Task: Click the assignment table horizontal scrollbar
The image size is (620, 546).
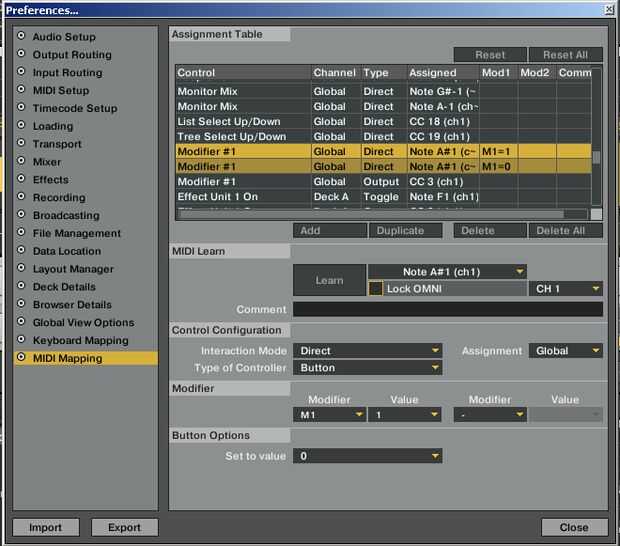Action: 382,214
